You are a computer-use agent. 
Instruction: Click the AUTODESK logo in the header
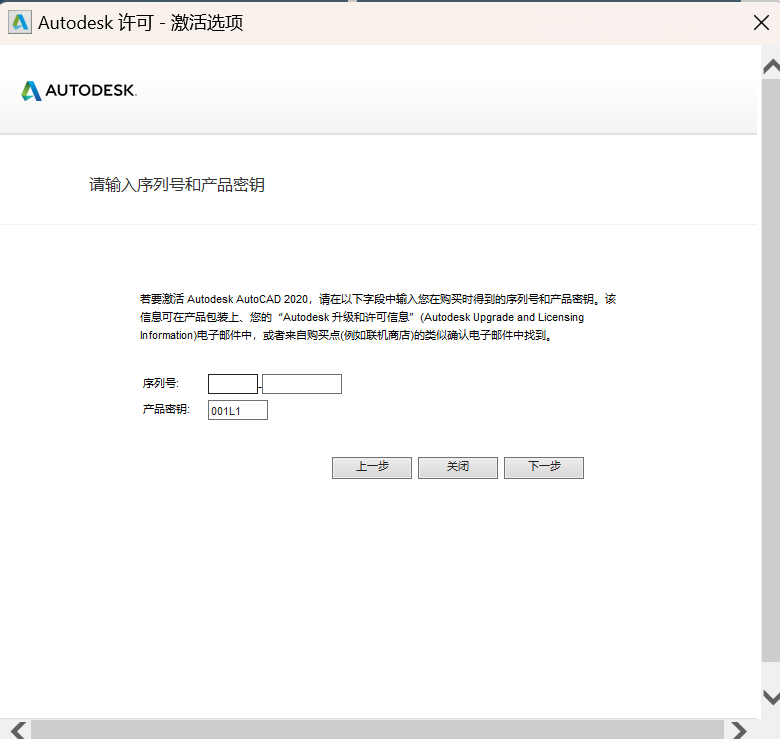point(79,91)
